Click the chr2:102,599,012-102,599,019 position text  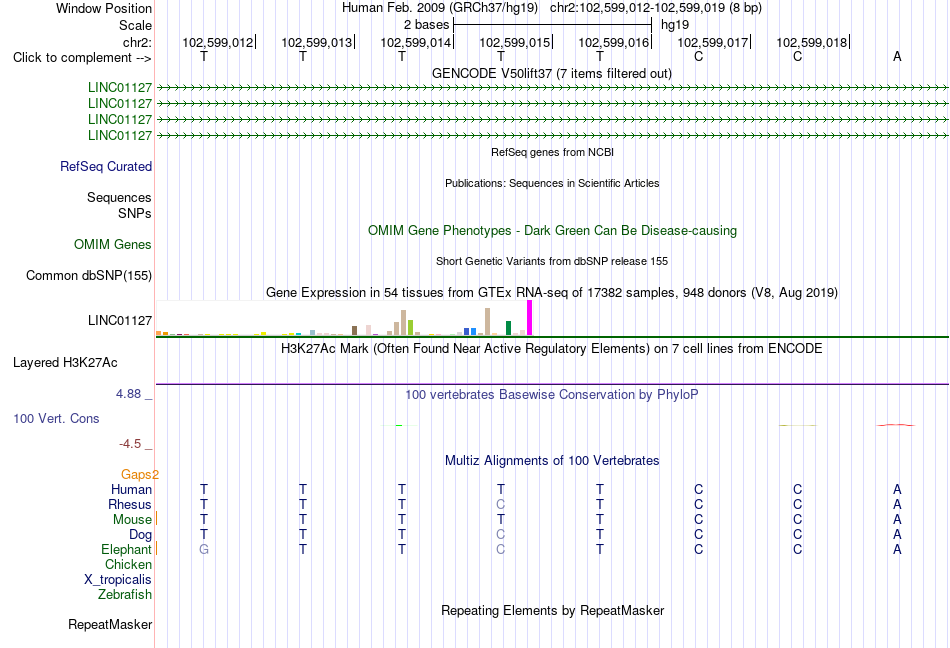(x=656, y=8)
